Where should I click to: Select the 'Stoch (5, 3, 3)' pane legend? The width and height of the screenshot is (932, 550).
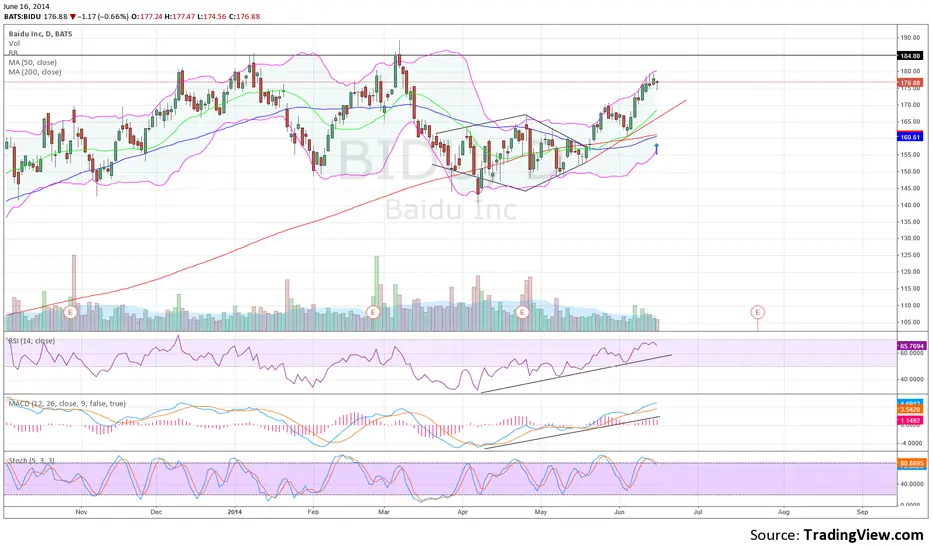tap(32, 460)
